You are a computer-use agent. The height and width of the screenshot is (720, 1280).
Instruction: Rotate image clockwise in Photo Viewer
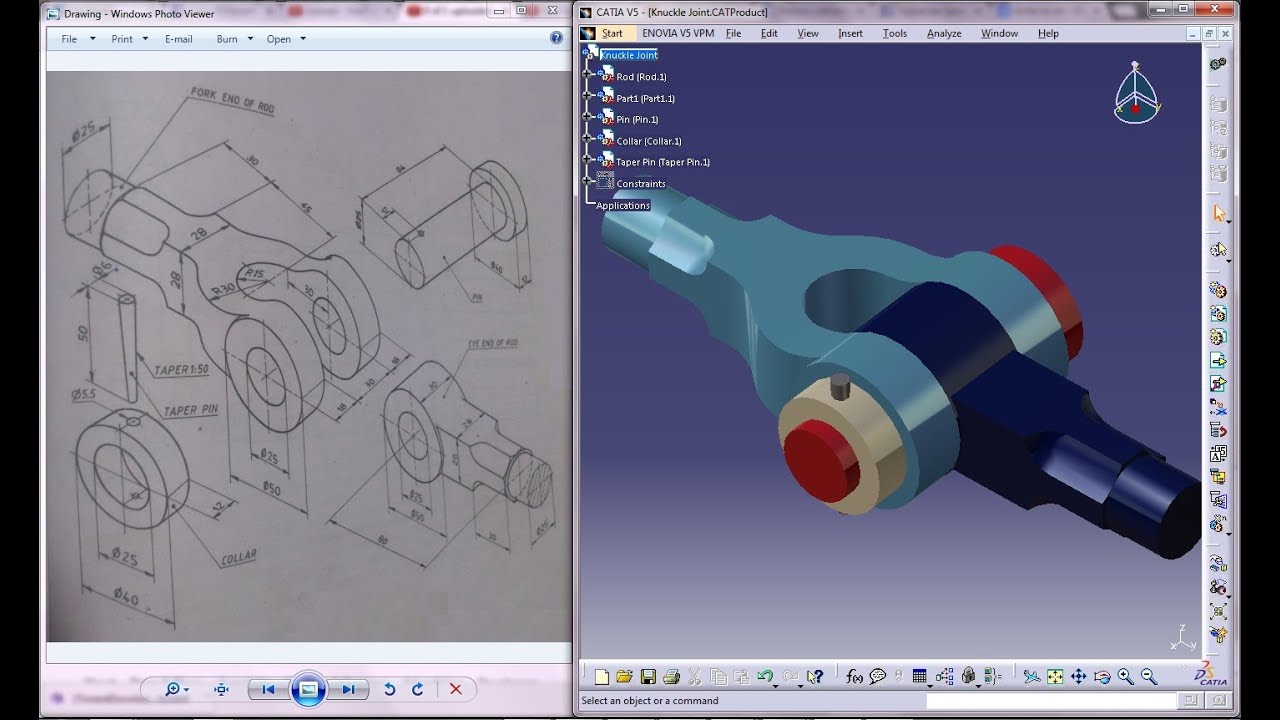417,689
